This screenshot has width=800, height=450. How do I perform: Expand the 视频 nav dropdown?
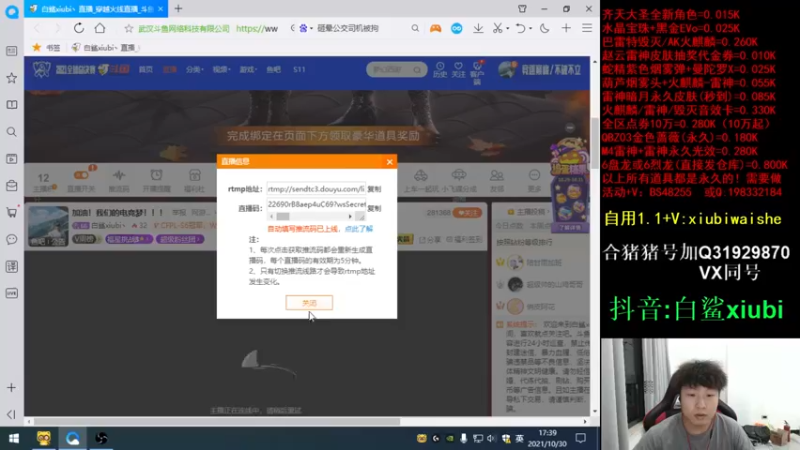221,69
